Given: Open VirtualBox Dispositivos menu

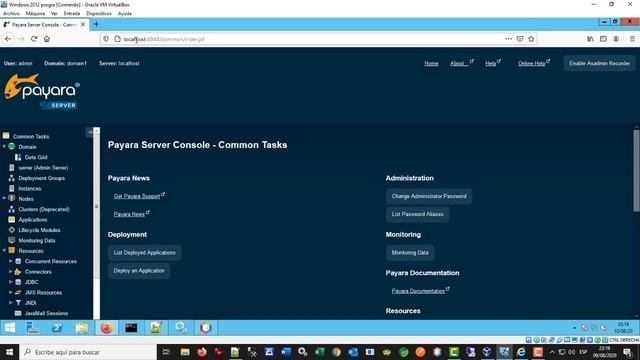Looking at the screenshot, I should [98, 13].
